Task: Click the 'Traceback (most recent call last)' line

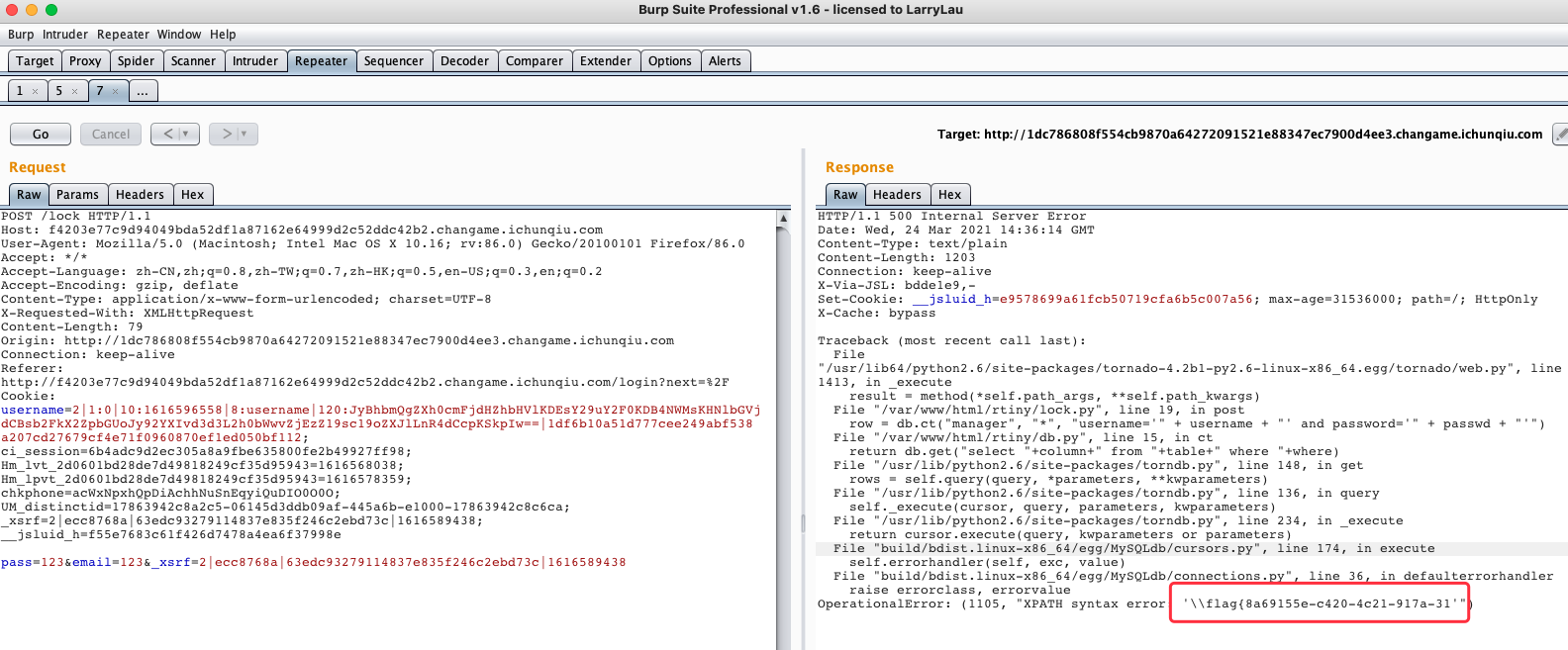Action: 952,340
